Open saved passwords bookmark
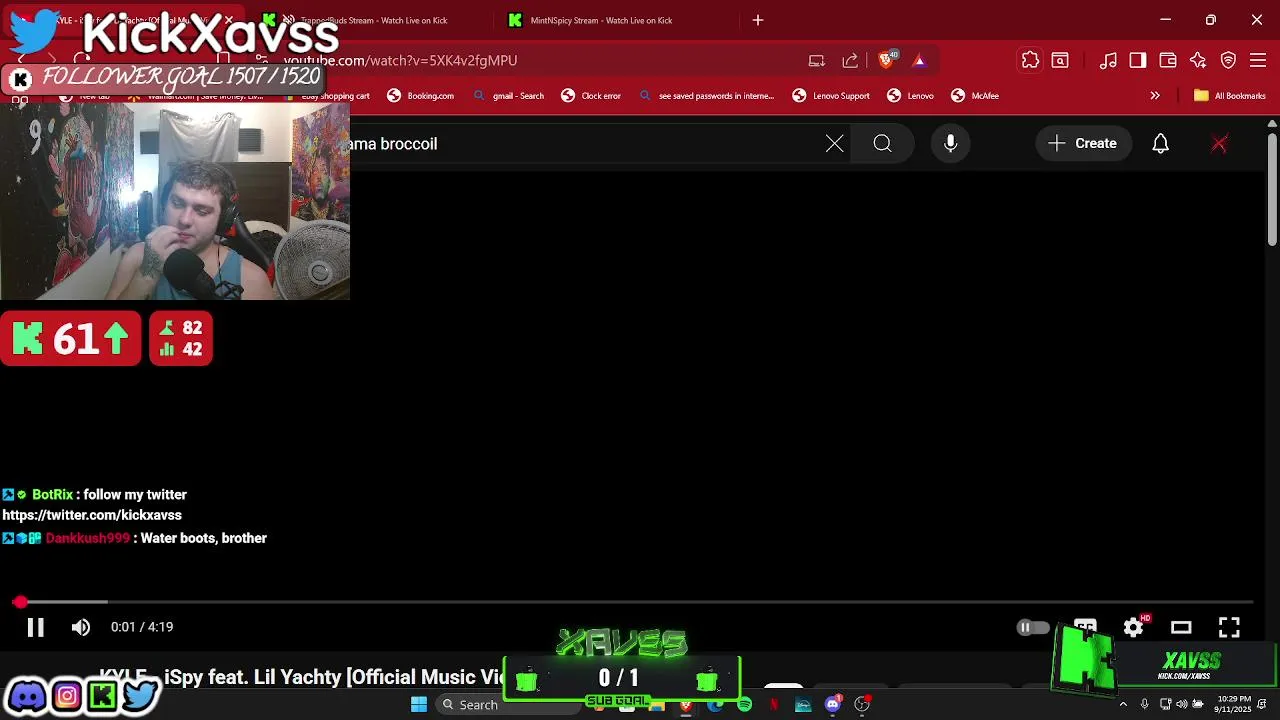 pyautogui.click(x=707, y=96)
